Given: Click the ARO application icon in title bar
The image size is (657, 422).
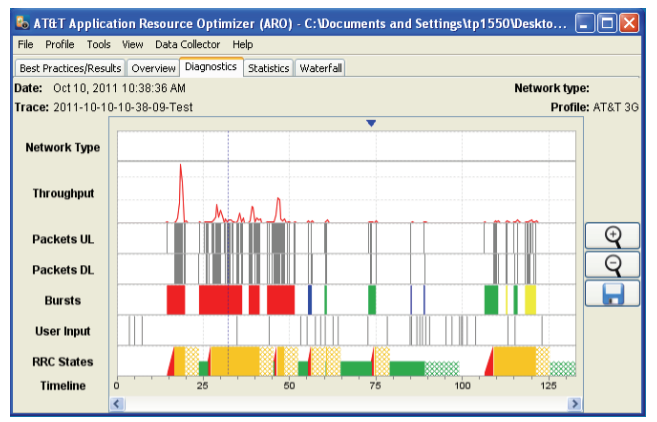Looking at the screenshot, I should pyautogui.click(x=22, y=22).
